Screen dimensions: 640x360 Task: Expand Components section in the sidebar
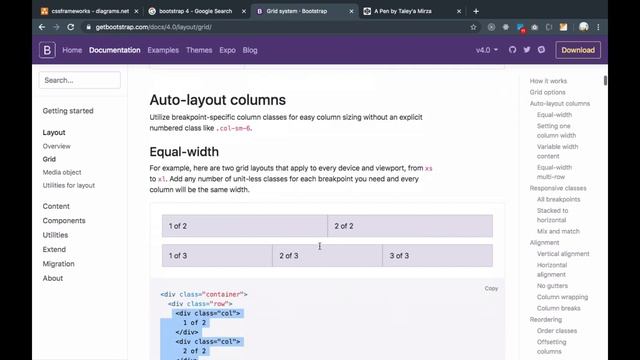(x=64, y=221)
